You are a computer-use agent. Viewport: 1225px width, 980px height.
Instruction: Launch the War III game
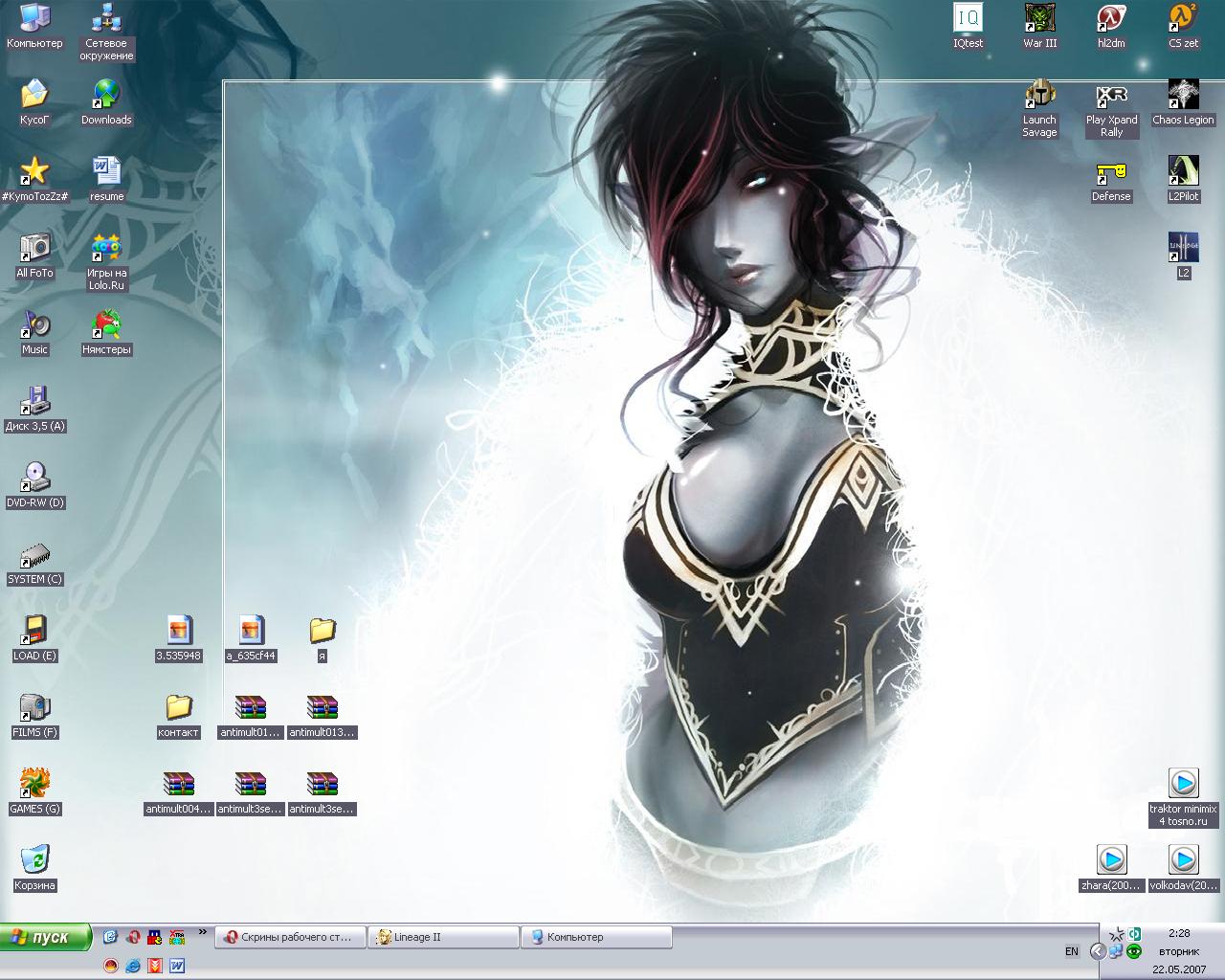coord(1039,27)
